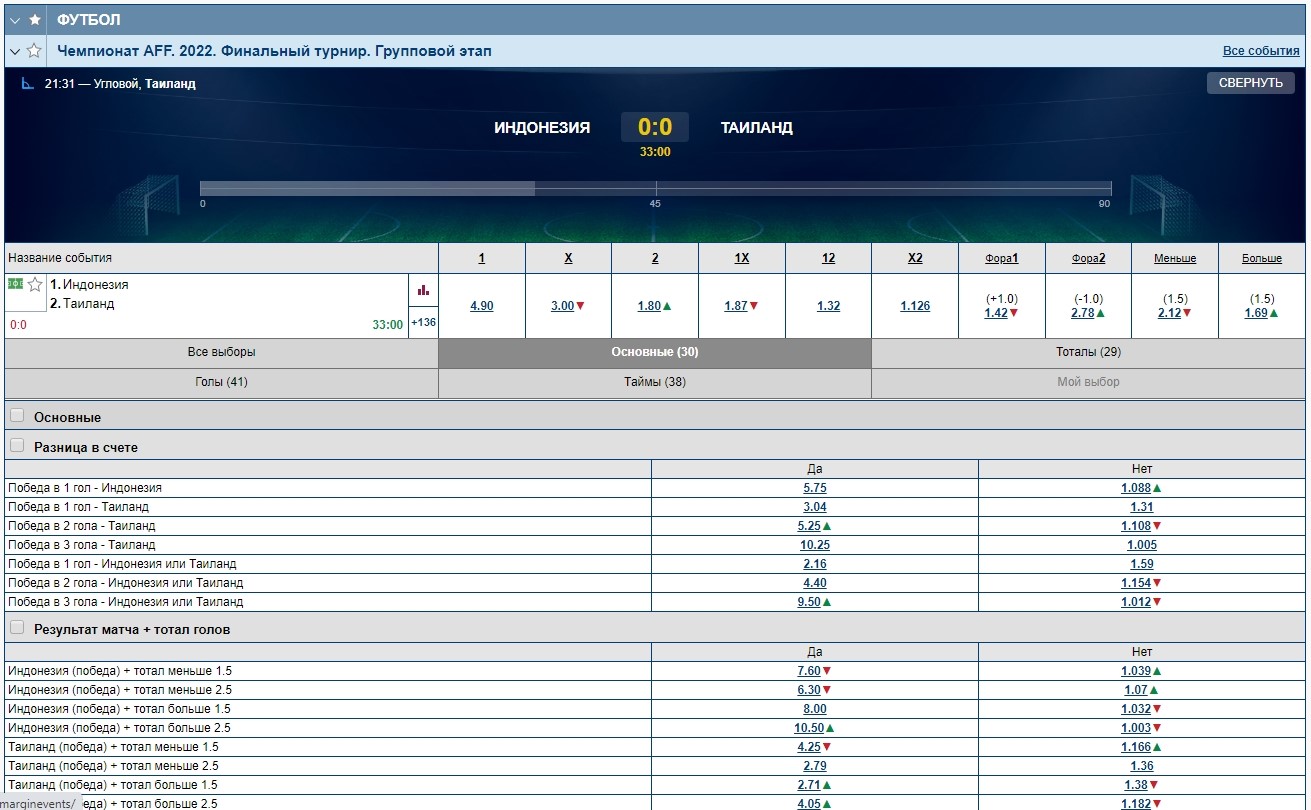Click the corner kick event icon
This screenshot has width=1311, height=810.
28,84
